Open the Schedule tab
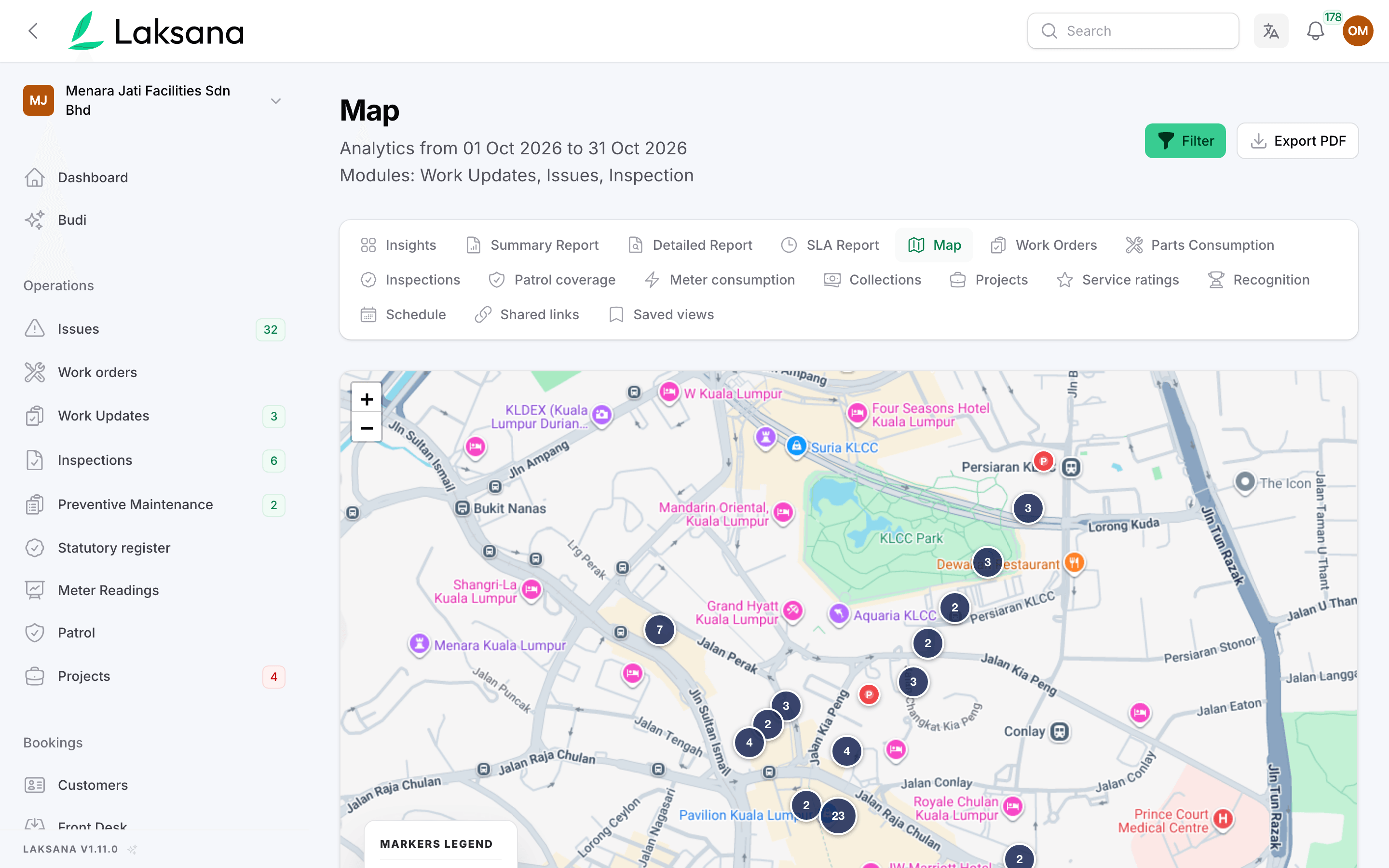The height and width of the screenshot is (868, 1389). click(403, 314)
